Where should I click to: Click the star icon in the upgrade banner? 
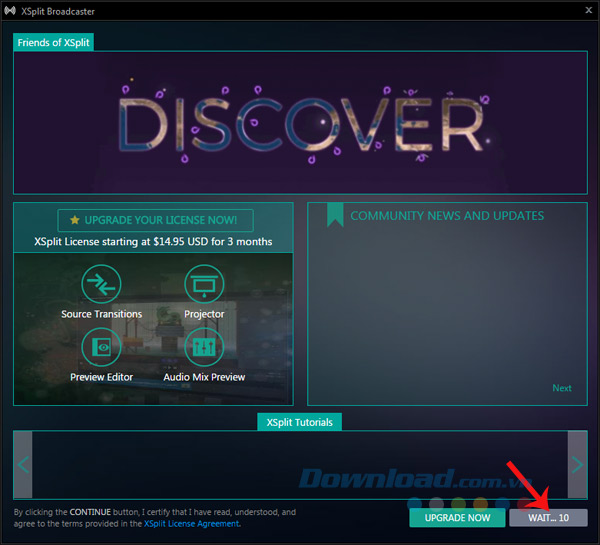pos(75,220)
